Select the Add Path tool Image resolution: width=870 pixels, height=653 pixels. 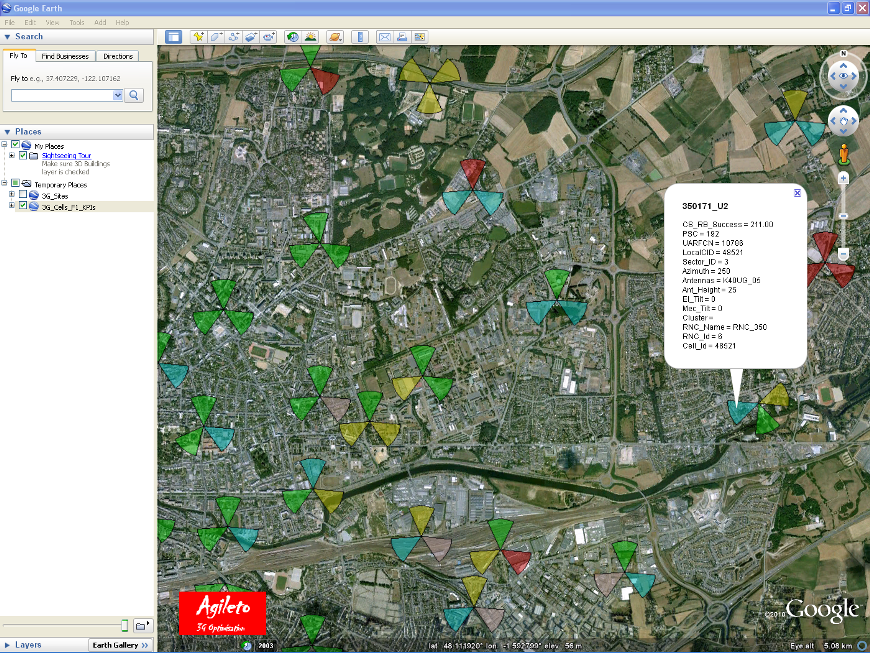tap(234, 37)
